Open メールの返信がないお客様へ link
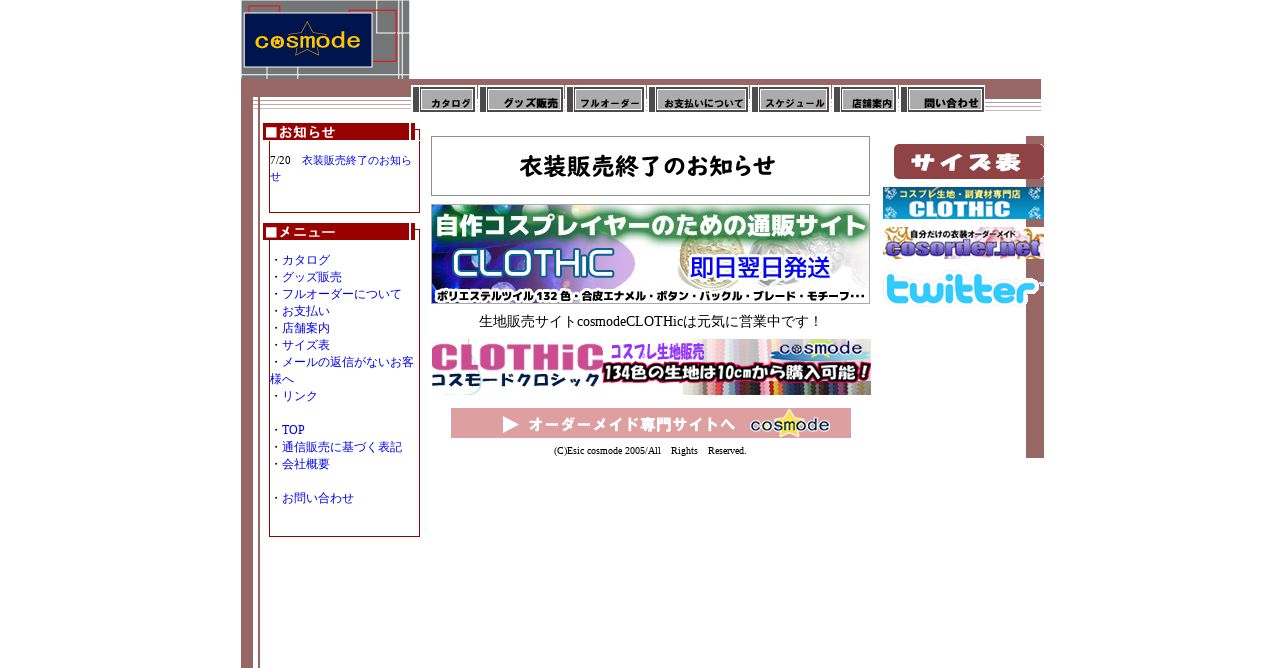The height and width of the screenshot is (668, 1284). [x=342, y=370]
